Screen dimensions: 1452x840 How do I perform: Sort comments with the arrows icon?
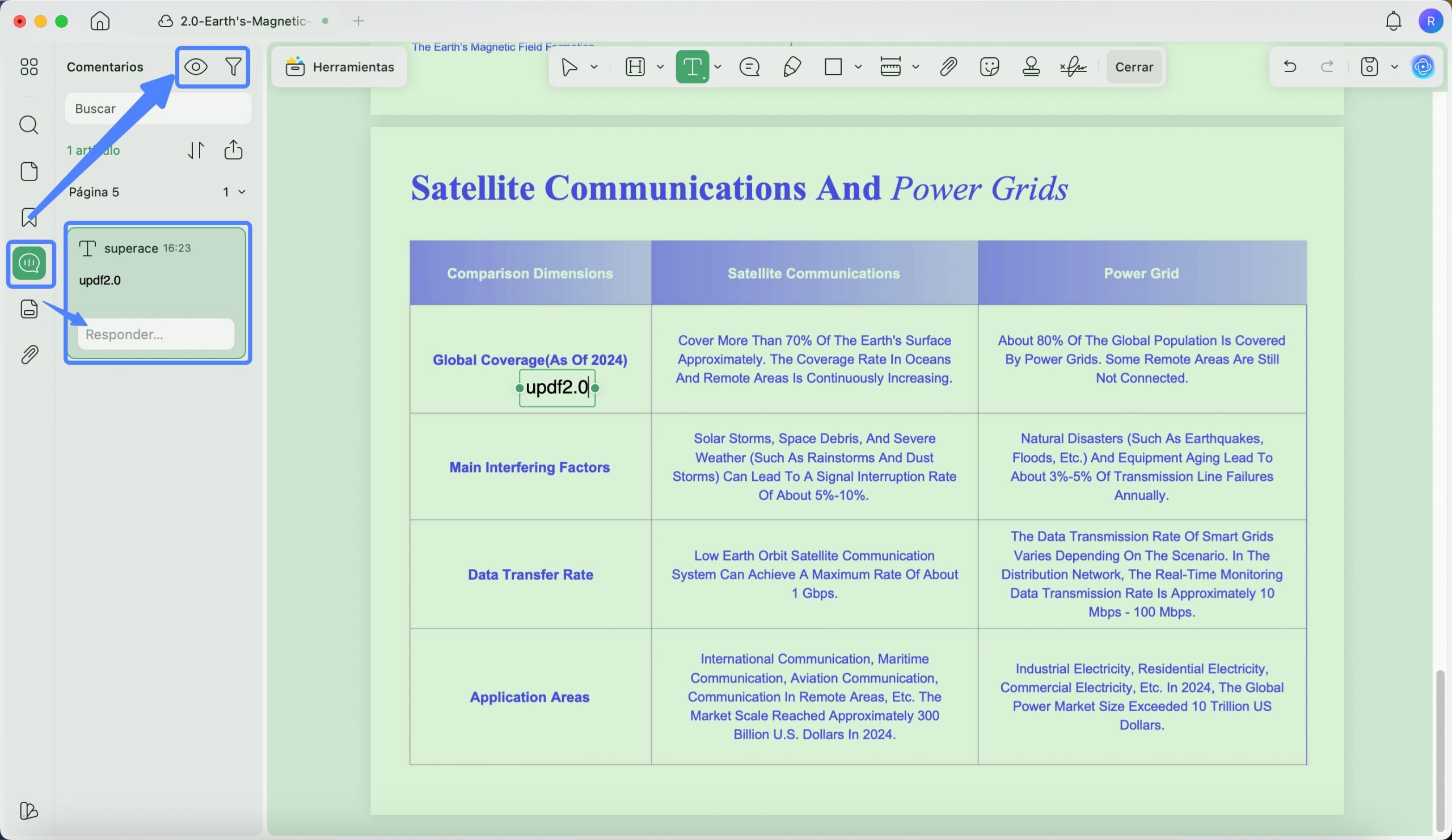(196, 150)
